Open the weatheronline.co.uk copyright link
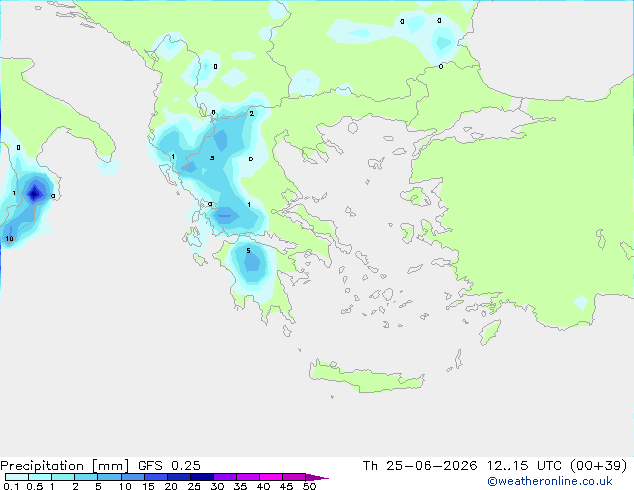The height and width of the screenshot is (490, 634). point(550,481)
